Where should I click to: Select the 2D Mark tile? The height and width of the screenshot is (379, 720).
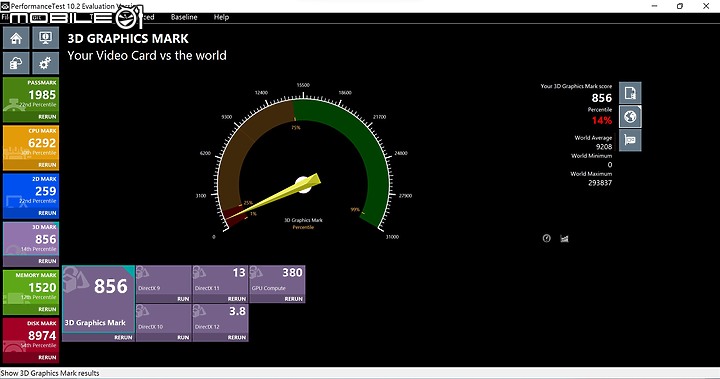pos(31,196)
